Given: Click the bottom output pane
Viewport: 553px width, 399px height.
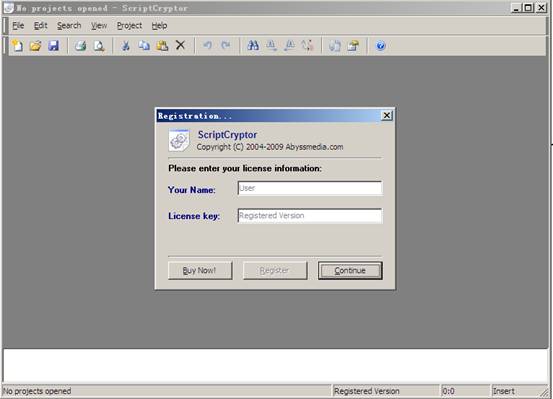Looking at the screenshot, I should (x=275, y=366).
